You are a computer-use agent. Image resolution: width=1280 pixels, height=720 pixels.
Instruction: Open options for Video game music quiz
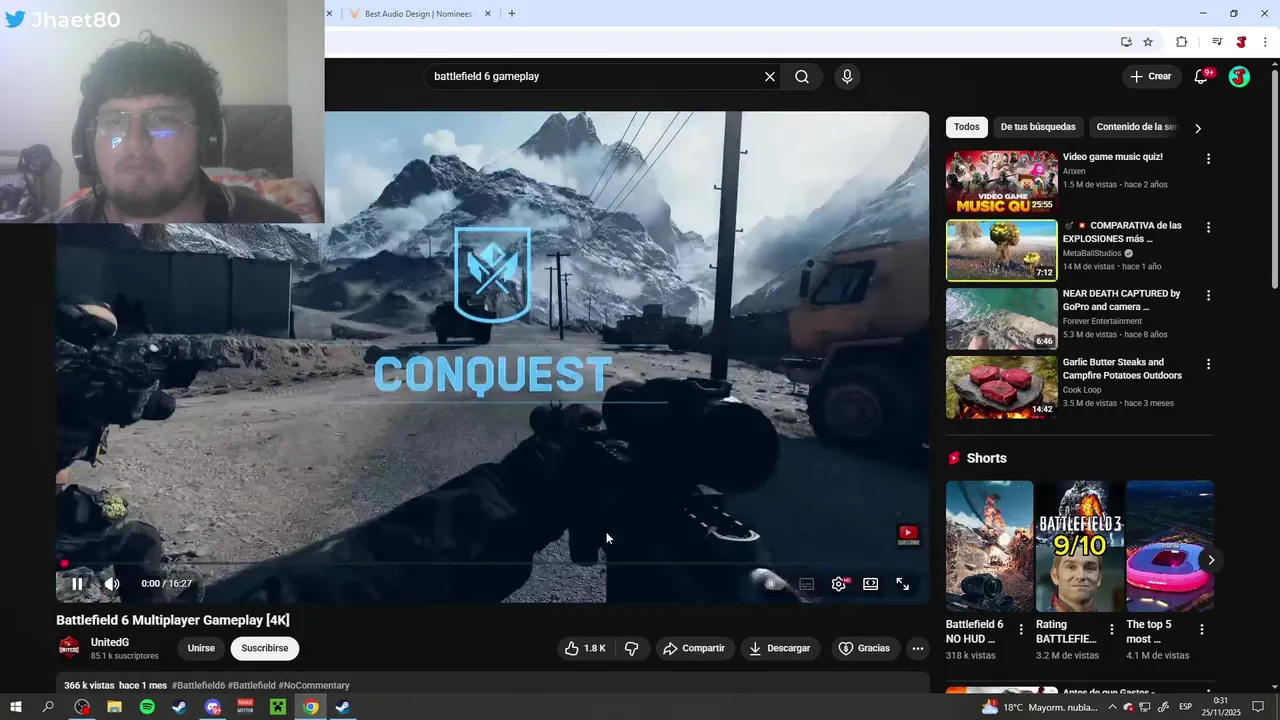coord(1208,159)
